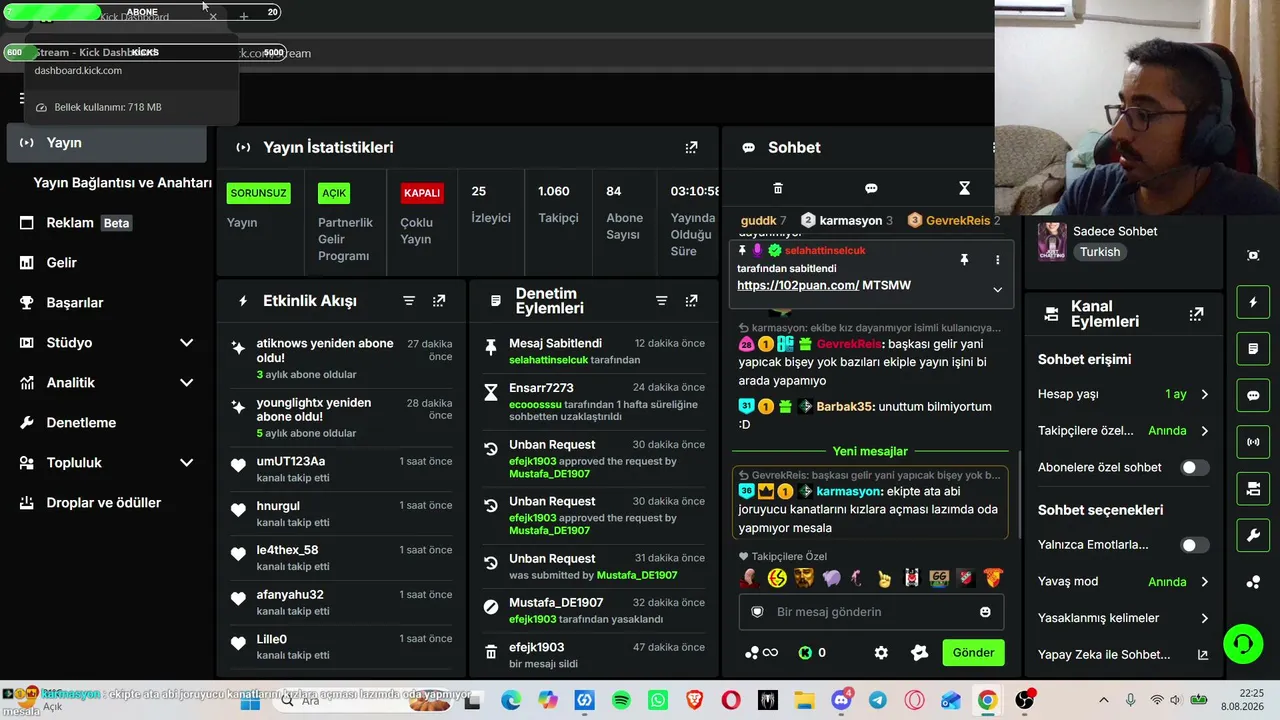The height and width of the screenshot is (720, 1280).
Task: Open WhatsApp from the taskbar
Action: tap(657, 701)
